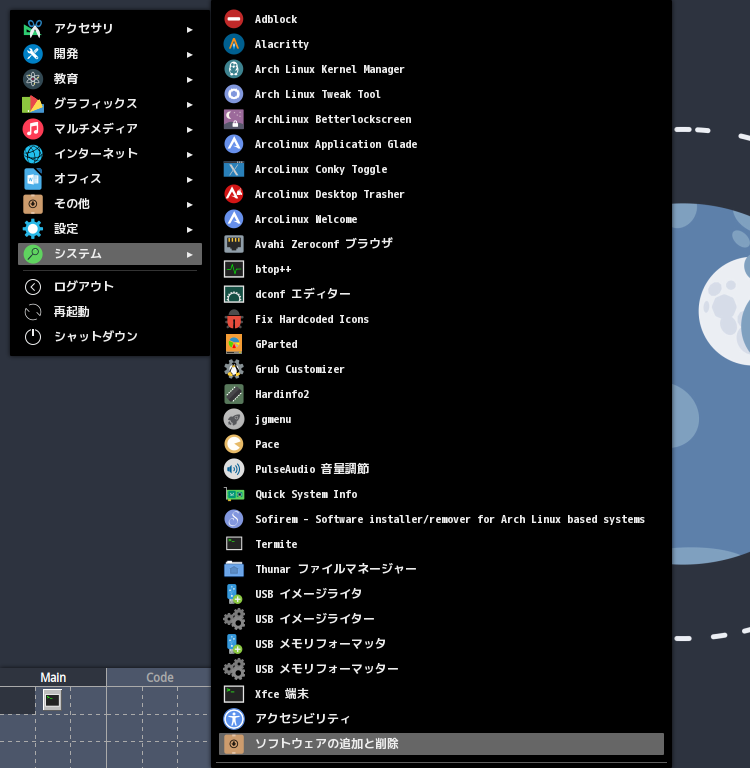Click the PulseAudio speaker icon
750x768 pixels.
[234, 469]
